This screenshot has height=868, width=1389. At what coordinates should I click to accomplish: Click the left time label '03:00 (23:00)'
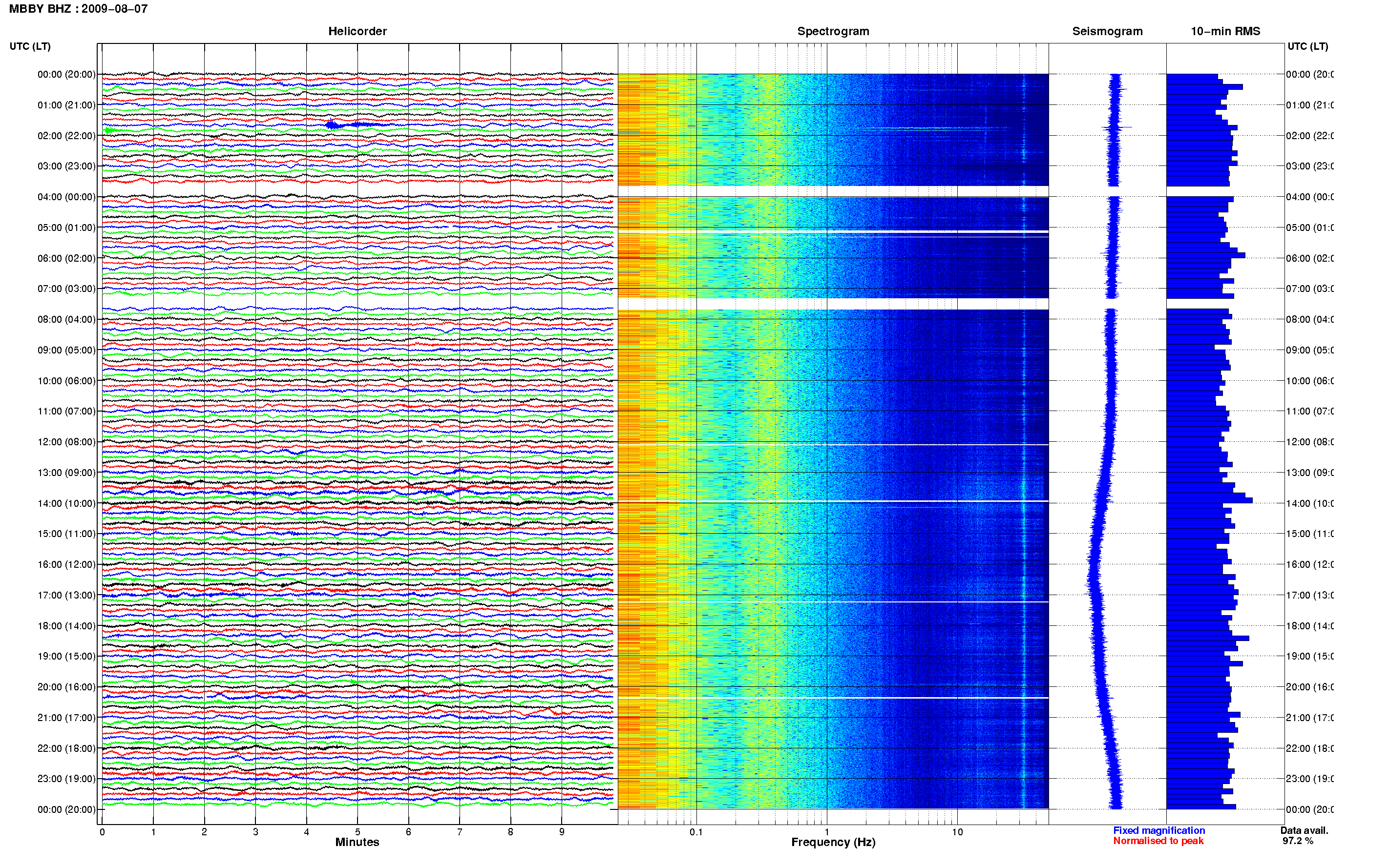pos(66,166)
